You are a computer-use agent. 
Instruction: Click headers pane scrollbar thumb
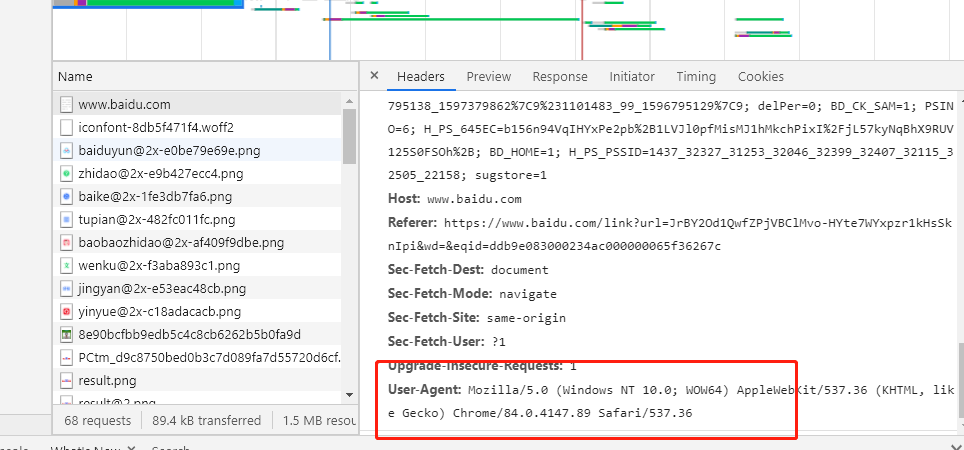(961, 383)
